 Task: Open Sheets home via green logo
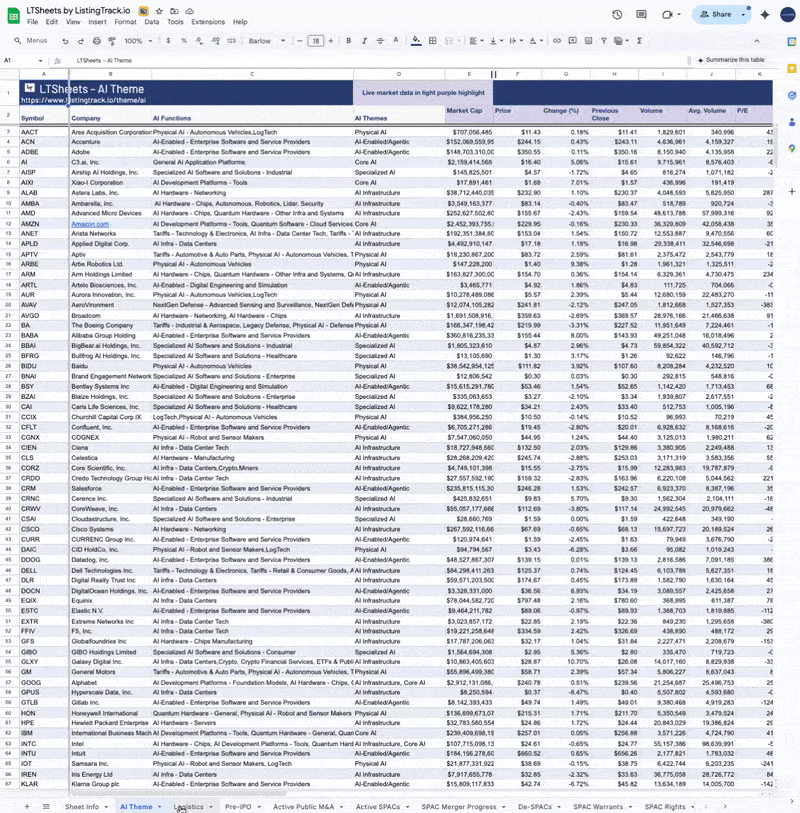[13, 16]
